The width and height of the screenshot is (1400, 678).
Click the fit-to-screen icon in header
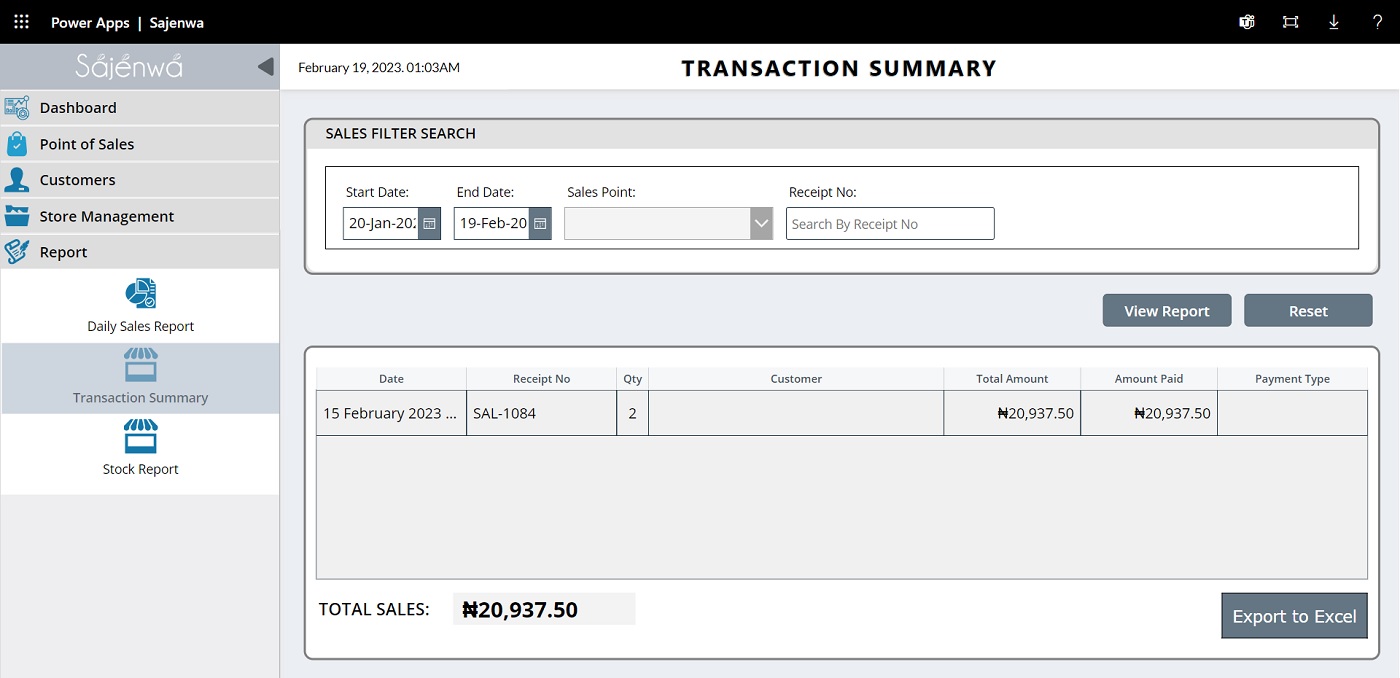(x=1290, y=22)
